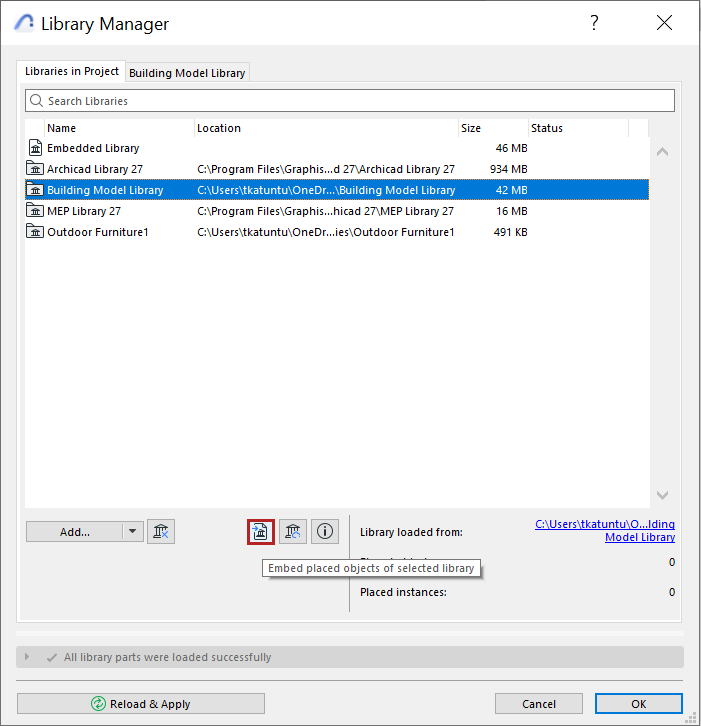Image resolution: width=701 pixels, height=726 pixels.
Task: Click the Placed instances label
Action: pyautogui.click(x=403, y=592)
